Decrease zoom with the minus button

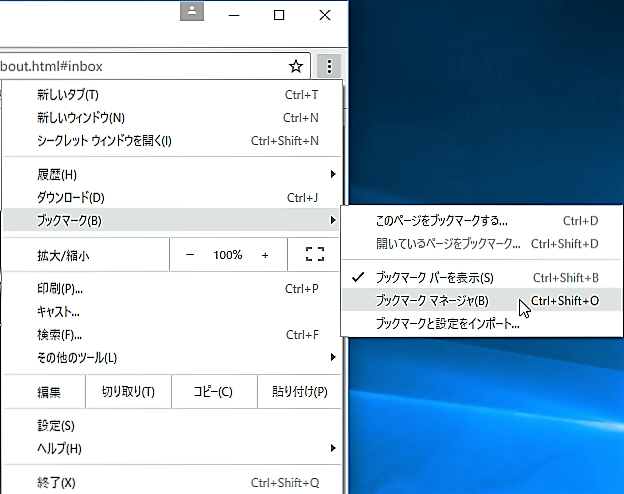coord(190,255)
